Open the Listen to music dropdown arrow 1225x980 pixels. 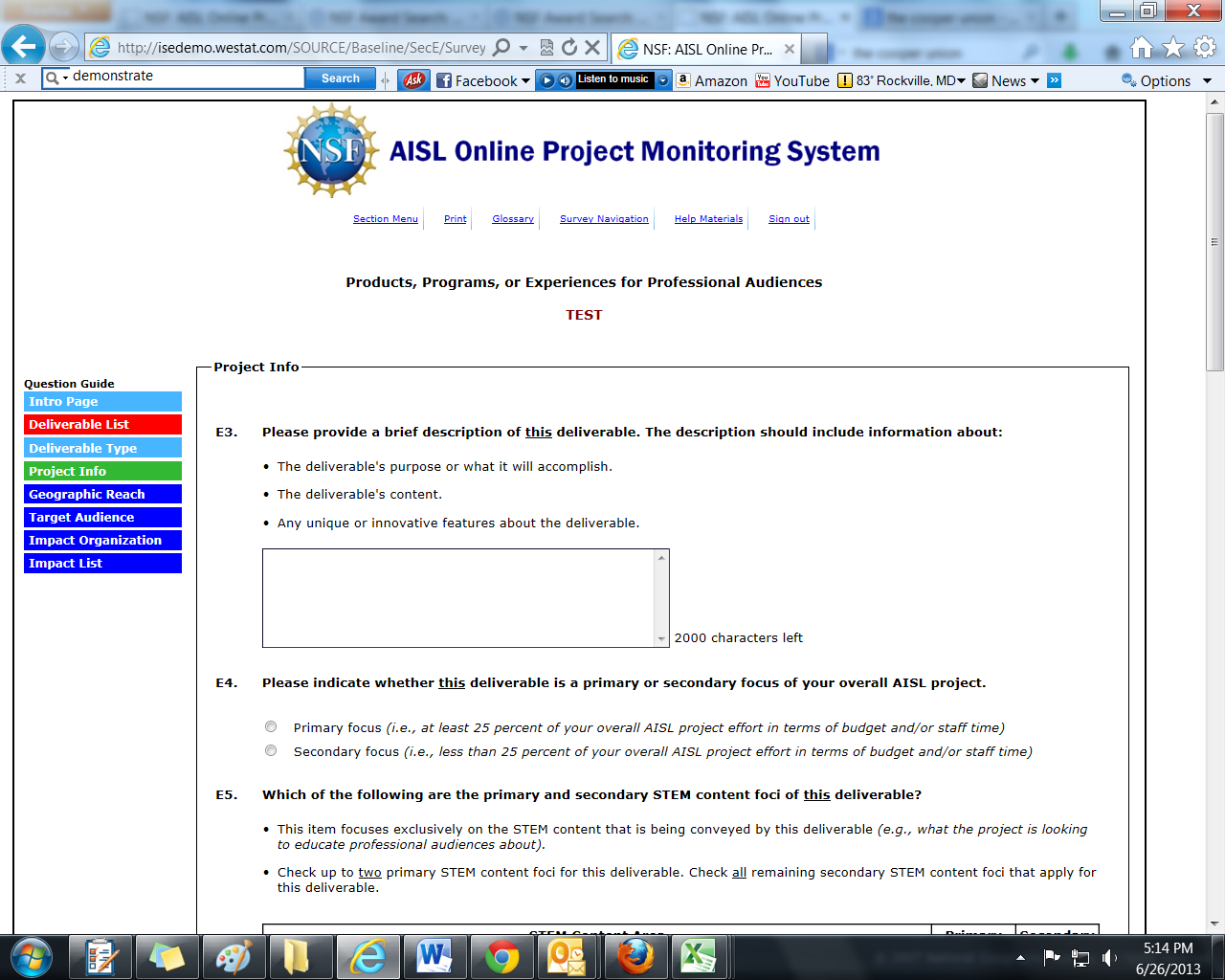[x=663, y=80]
